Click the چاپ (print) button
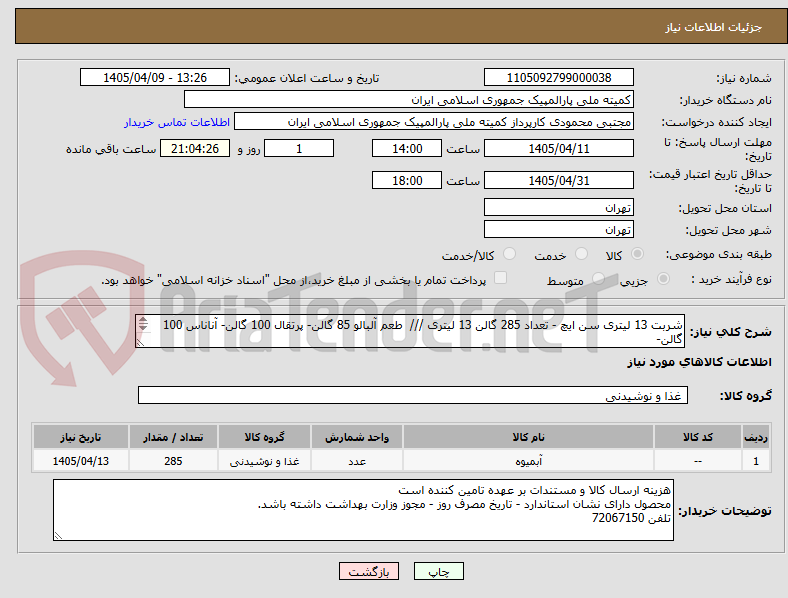 click(x=438, y=571)
